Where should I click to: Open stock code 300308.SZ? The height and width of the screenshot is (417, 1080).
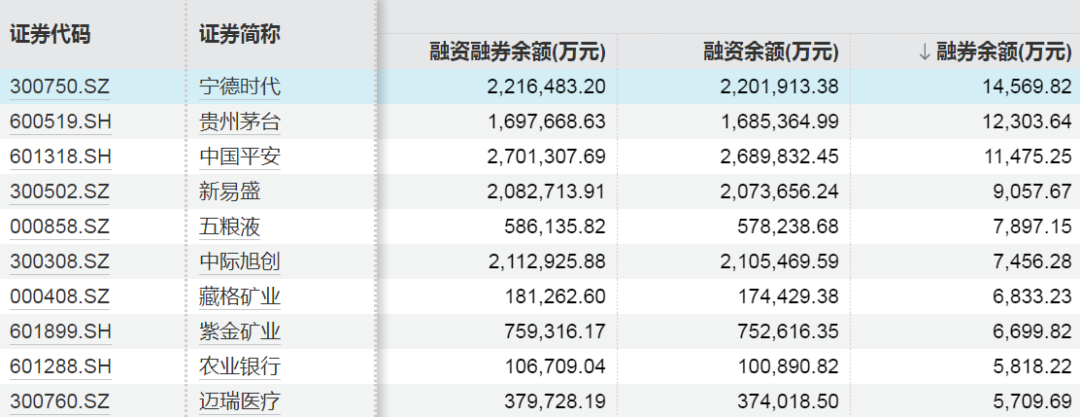[60, 262]
